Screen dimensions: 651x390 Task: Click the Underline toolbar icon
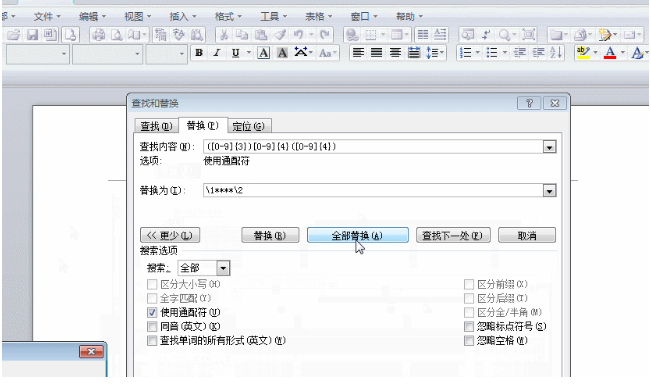pyautogui.click(x=235, y=53)
